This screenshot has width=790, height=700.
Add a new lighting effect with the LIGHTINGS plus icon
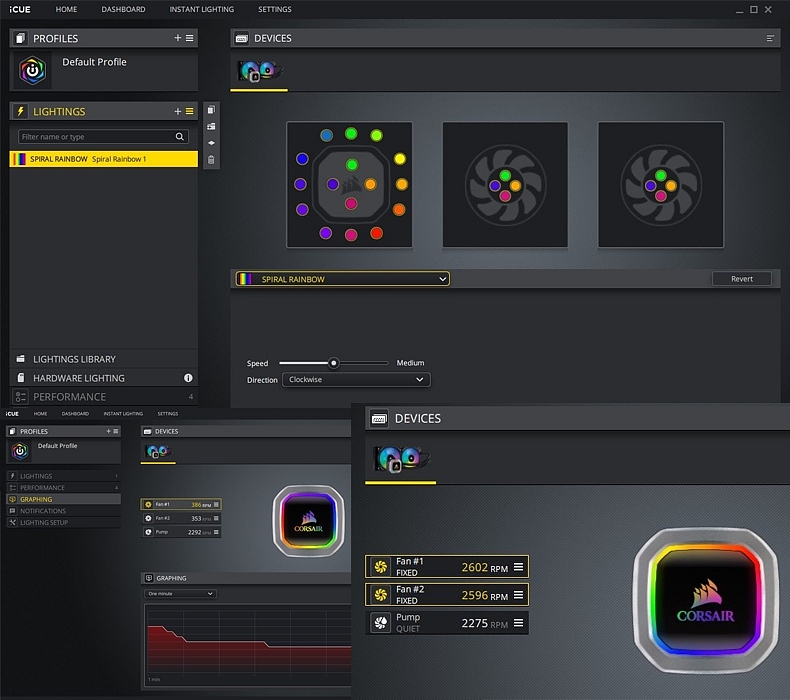coord(177,111)
